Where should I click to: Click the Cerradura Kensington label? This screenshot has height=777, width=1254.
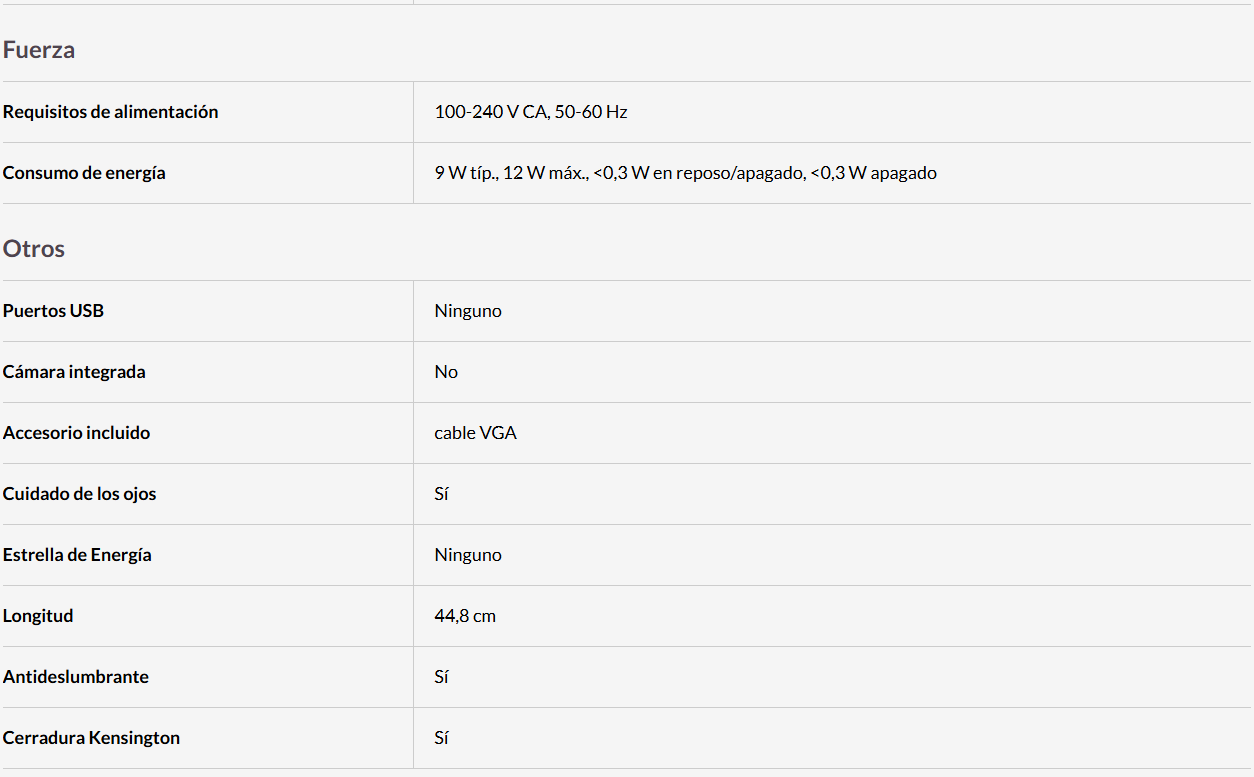pyautogui.click(x=91, y=738)
